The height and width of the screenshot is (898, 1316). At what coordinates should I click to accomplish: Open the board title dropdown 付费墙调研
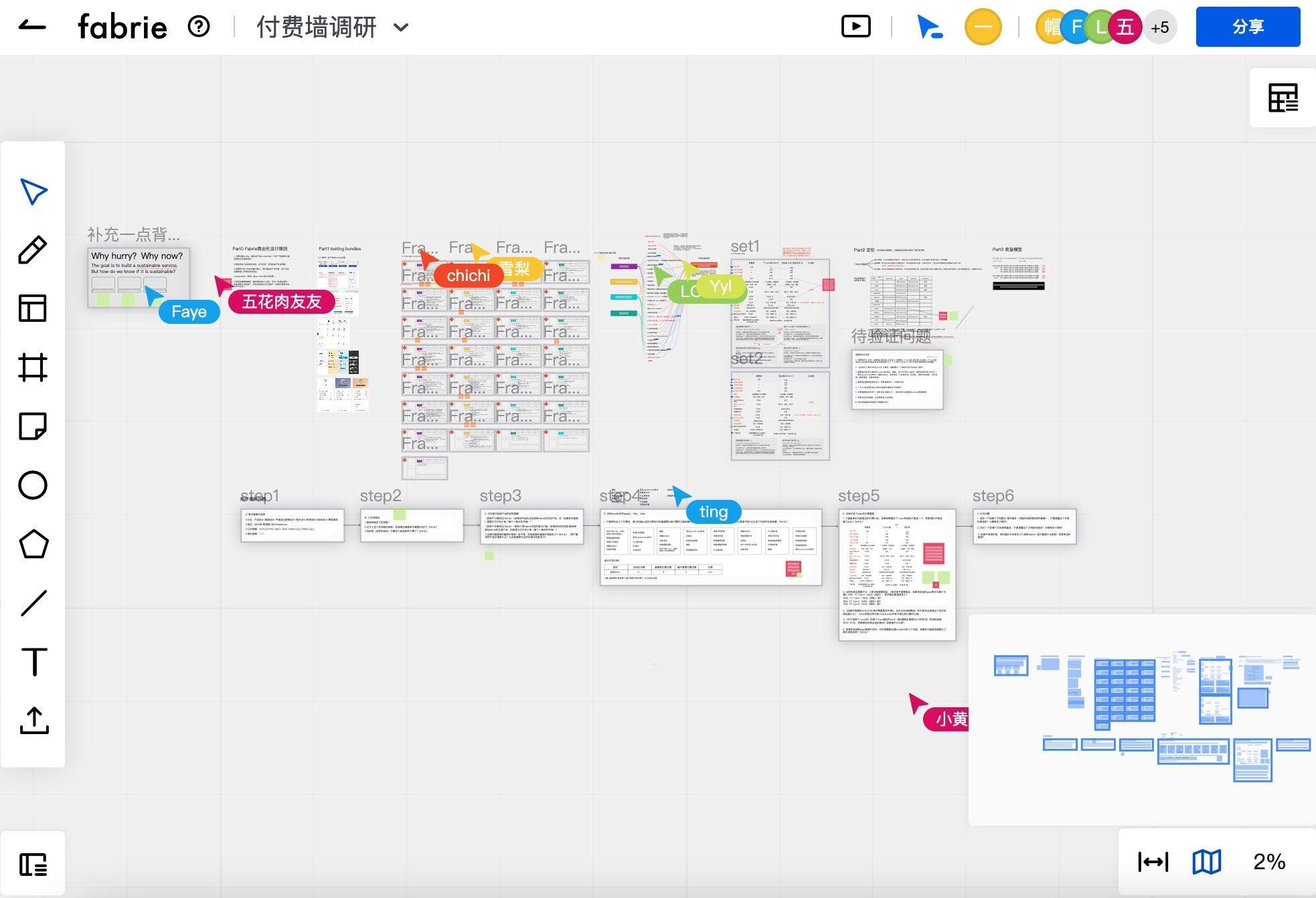coord(400,27)
